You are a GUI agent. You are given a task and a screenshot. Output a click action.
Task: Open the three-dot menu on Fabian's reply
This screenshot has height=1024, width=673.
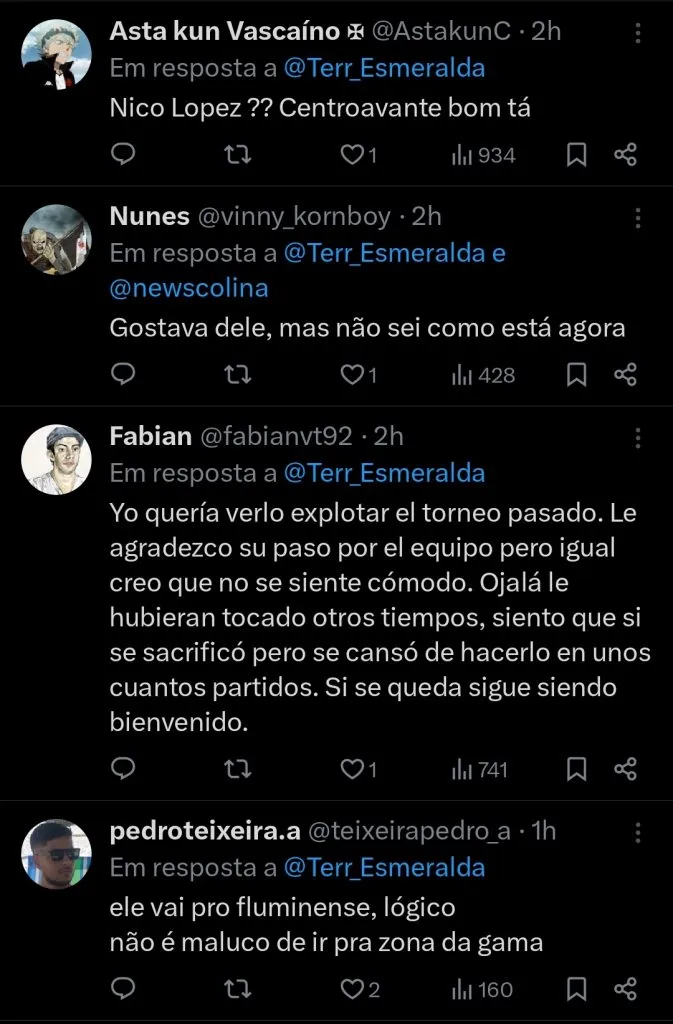(640, 436)
